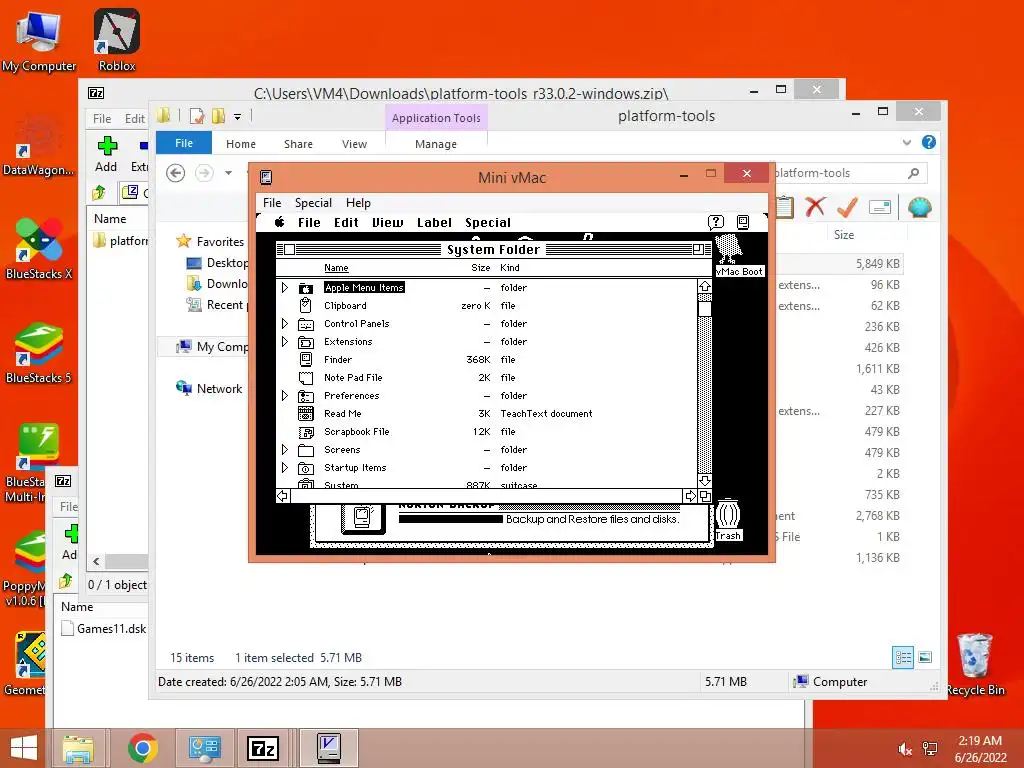Open the Manage tab in Explorer
Screen dimensions: 1024x768
pos(436,144)
